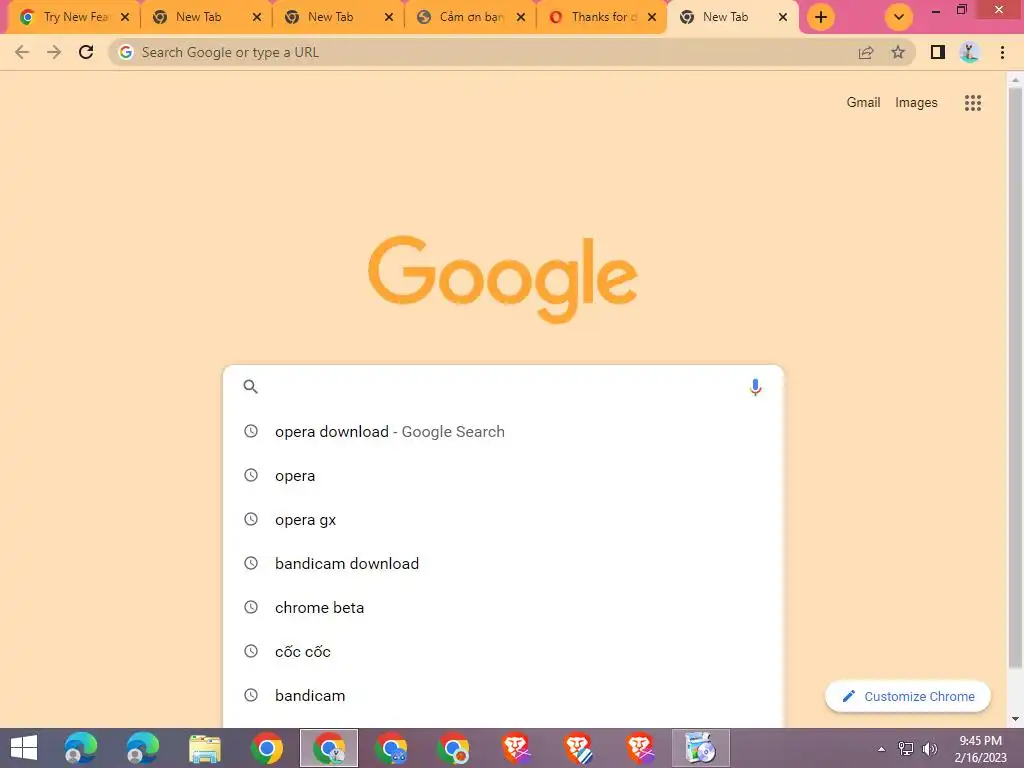Close the "Thanks for d..." tab

click(x=652, y=17)
